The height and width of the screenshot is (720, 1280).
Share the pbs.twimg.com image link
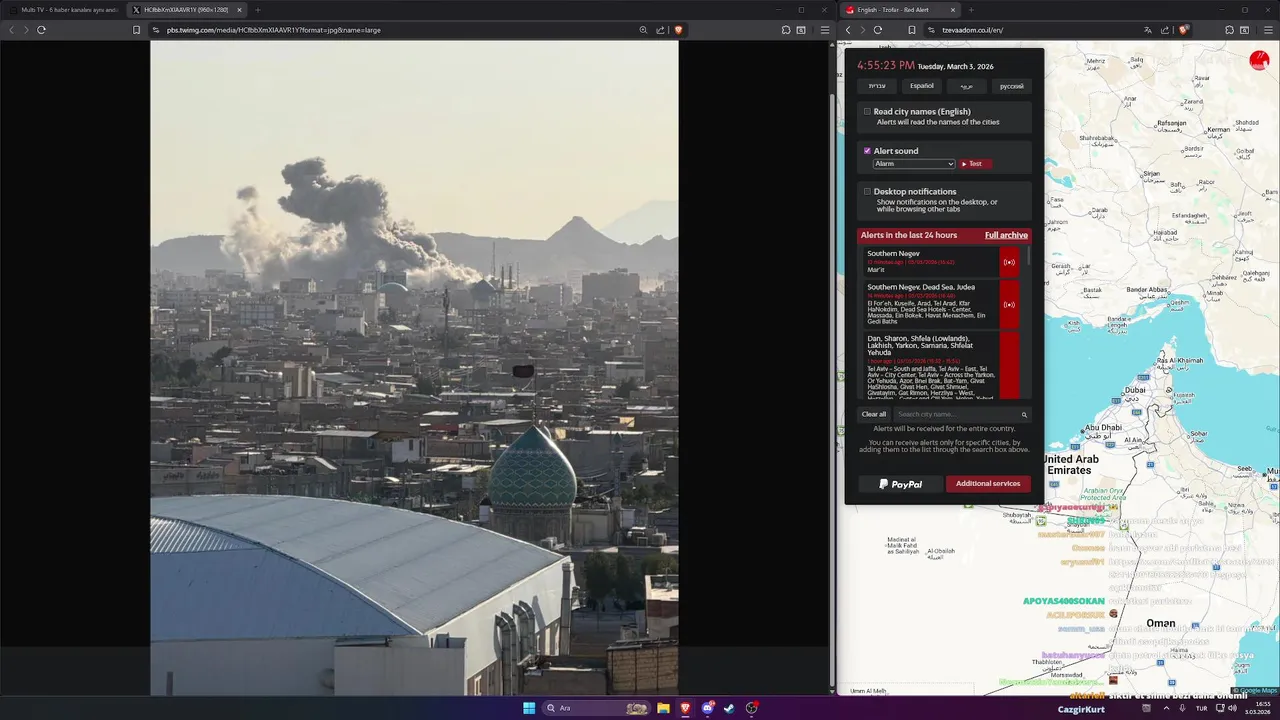coord(660,30)
